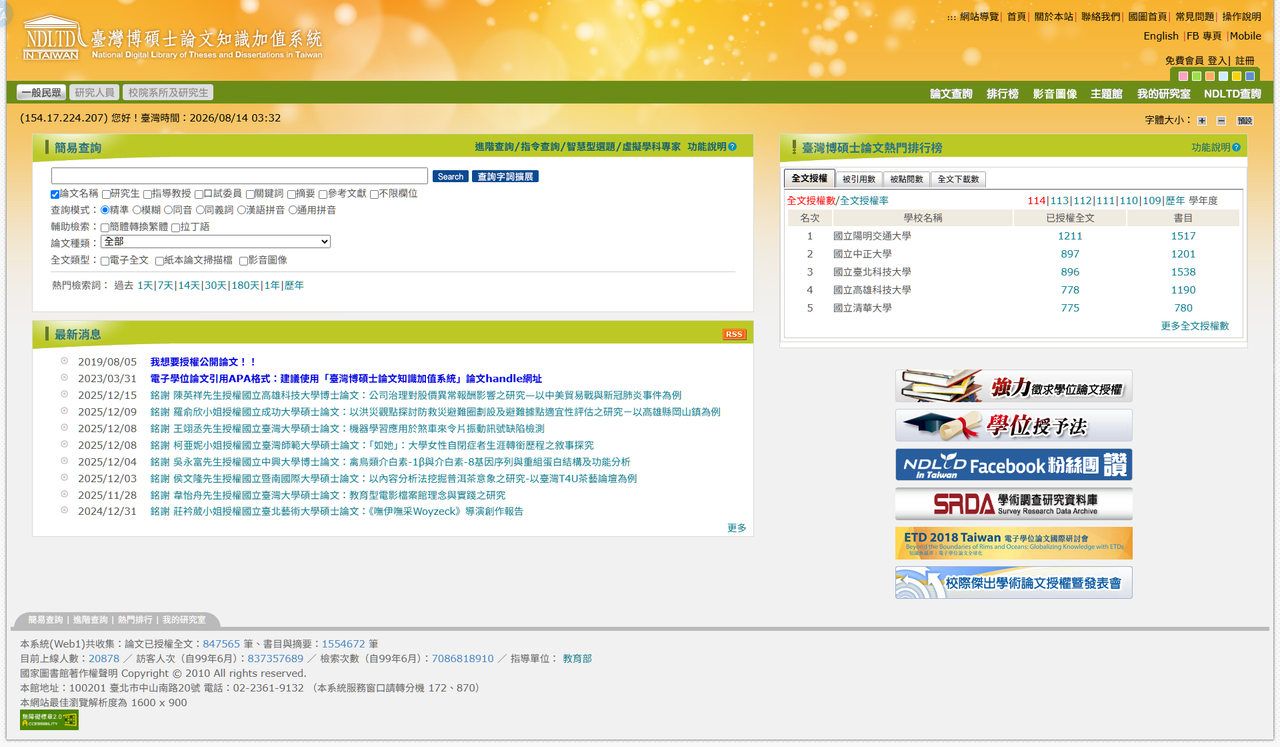
Task: Check the 參考文獻 checkbox
Action: coord(323,194)
